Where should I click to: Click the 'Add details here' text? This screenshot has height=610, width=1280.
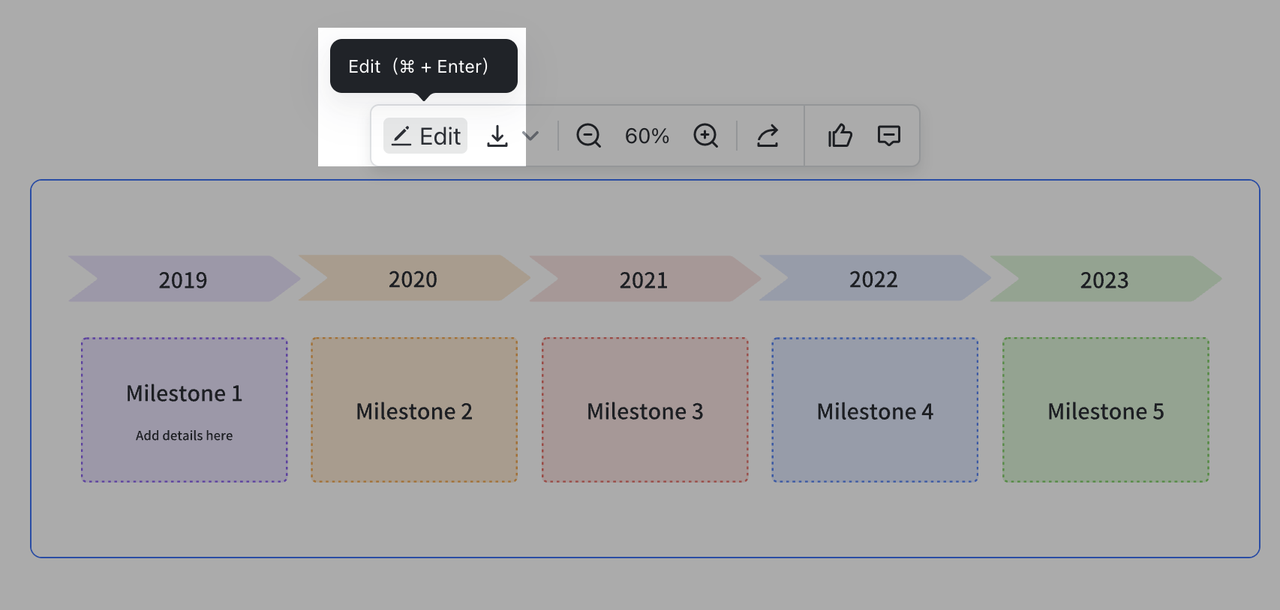pos(184,435)
